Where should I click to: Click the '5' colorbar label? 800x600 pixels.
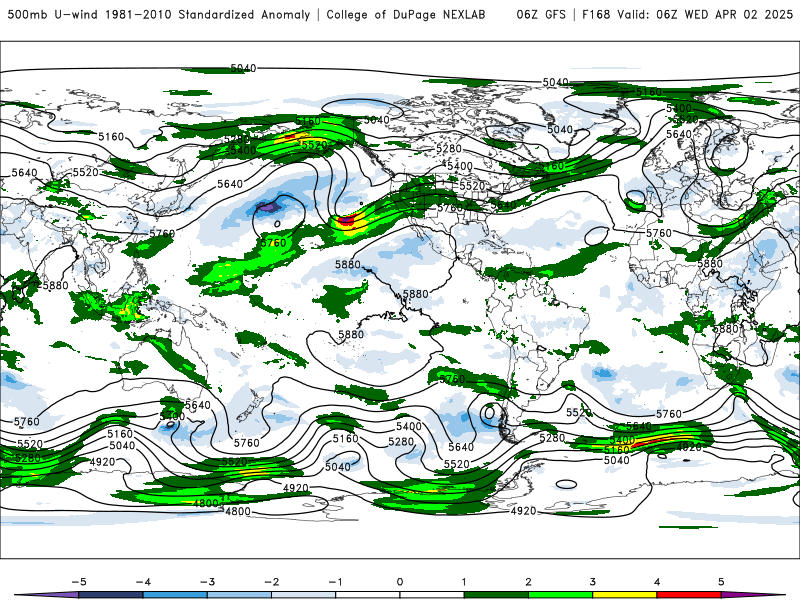pyautogui.click(x=721, y=582)
